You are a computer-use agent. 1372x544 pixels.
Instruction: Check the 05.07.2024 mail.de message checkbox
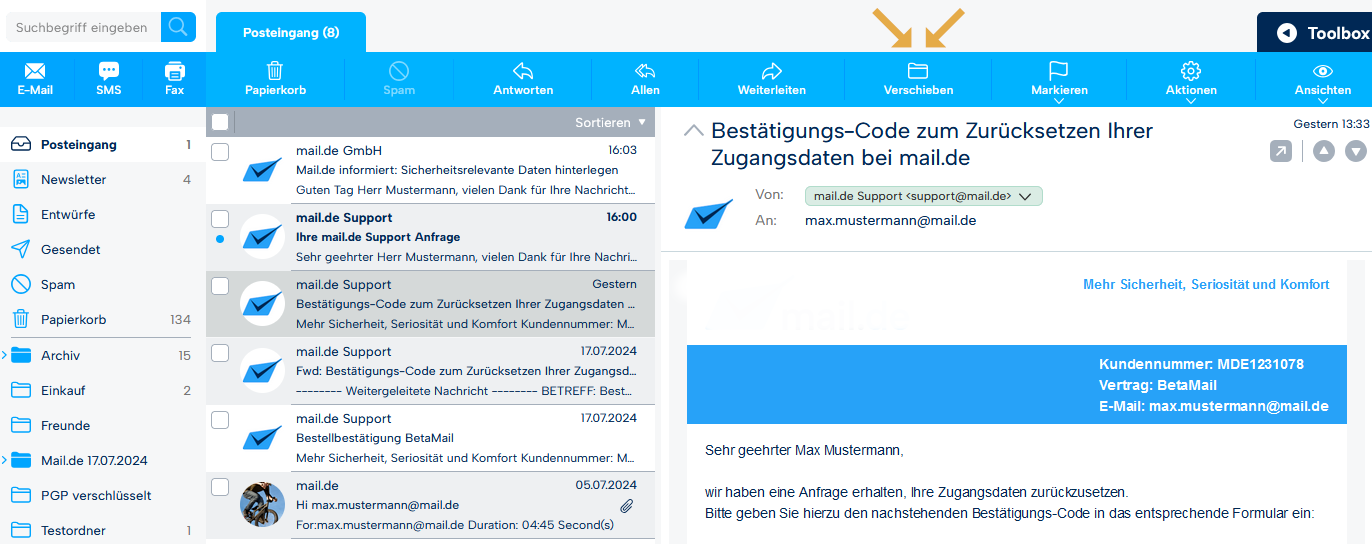220,487
